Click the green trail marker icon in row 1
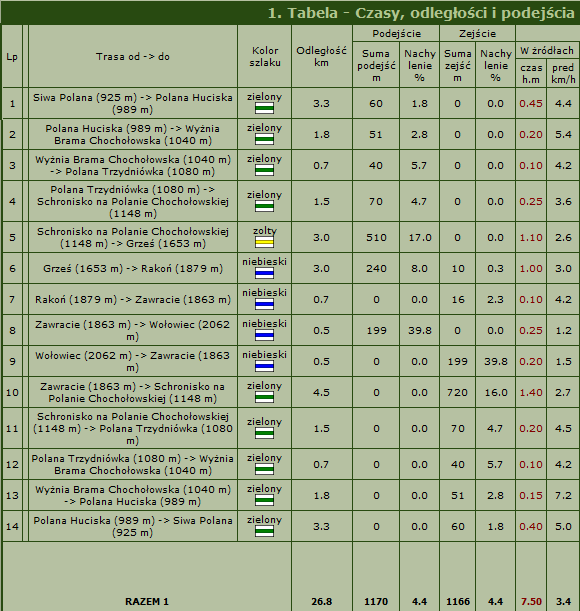580x611 pixels. 264,108
